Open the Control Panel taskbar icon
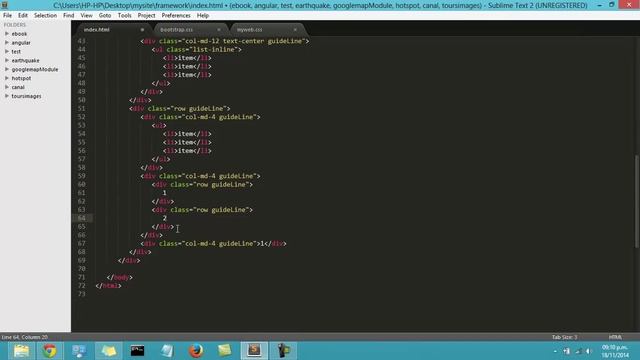 tap(79, 351)
